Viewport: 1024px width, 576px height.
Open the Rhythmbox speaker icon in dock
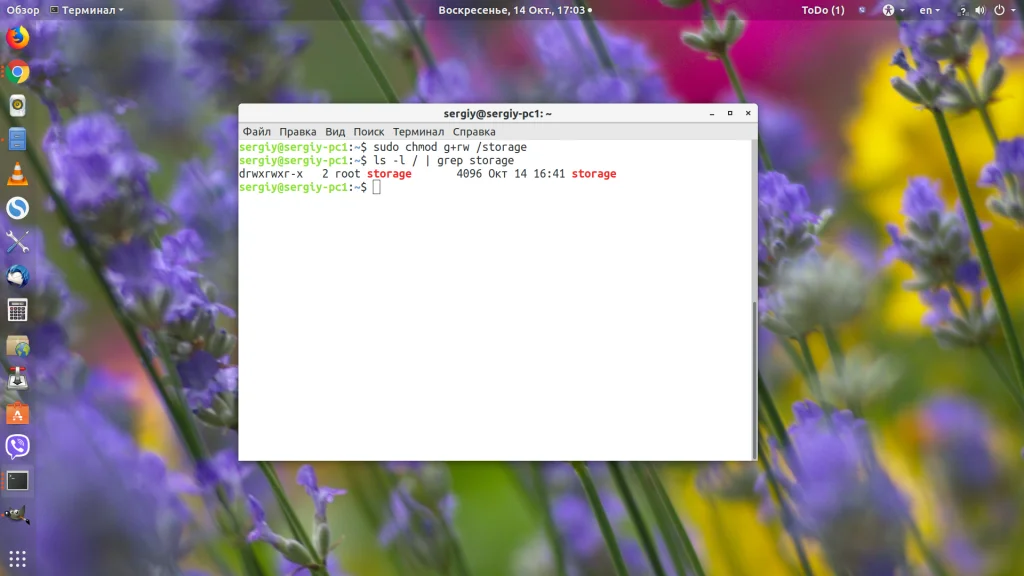[18, 106]
